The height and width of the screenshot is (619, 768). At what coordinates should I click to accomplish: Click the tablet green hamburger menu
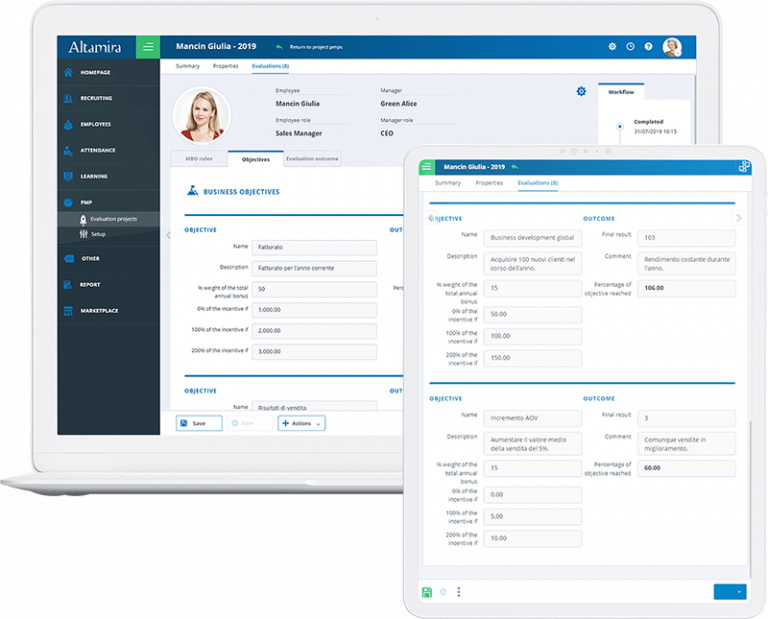(427, 167)
